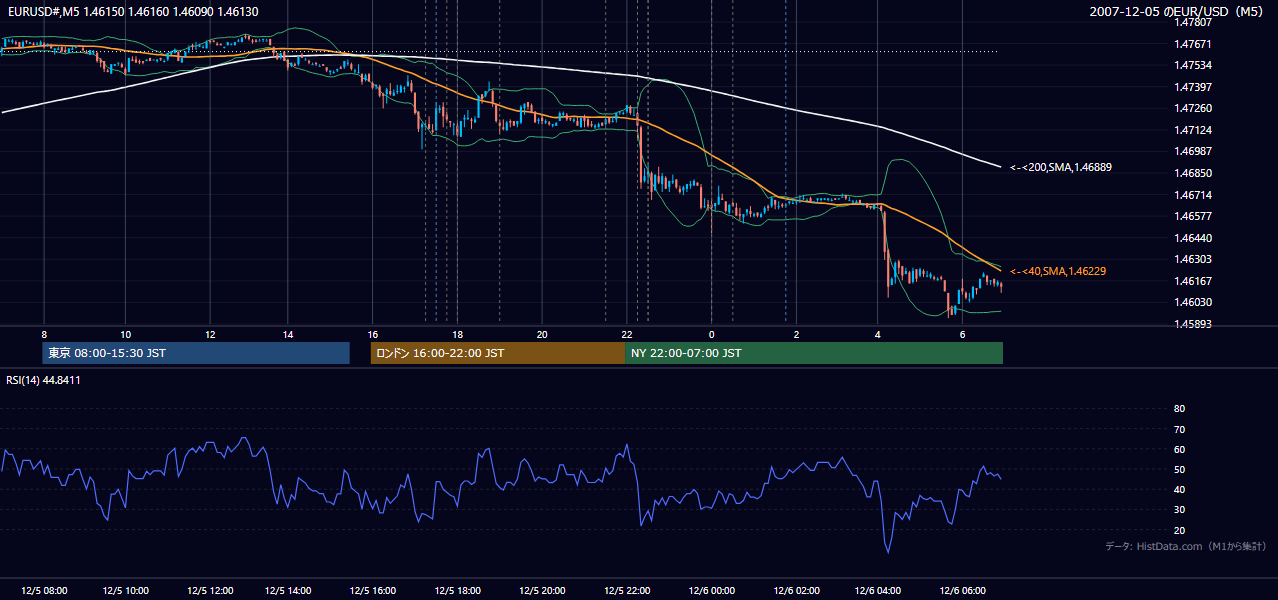Click price level 1.47397 on the axis
Screen dimensions: 1278x600
(x=1193, y=87)
